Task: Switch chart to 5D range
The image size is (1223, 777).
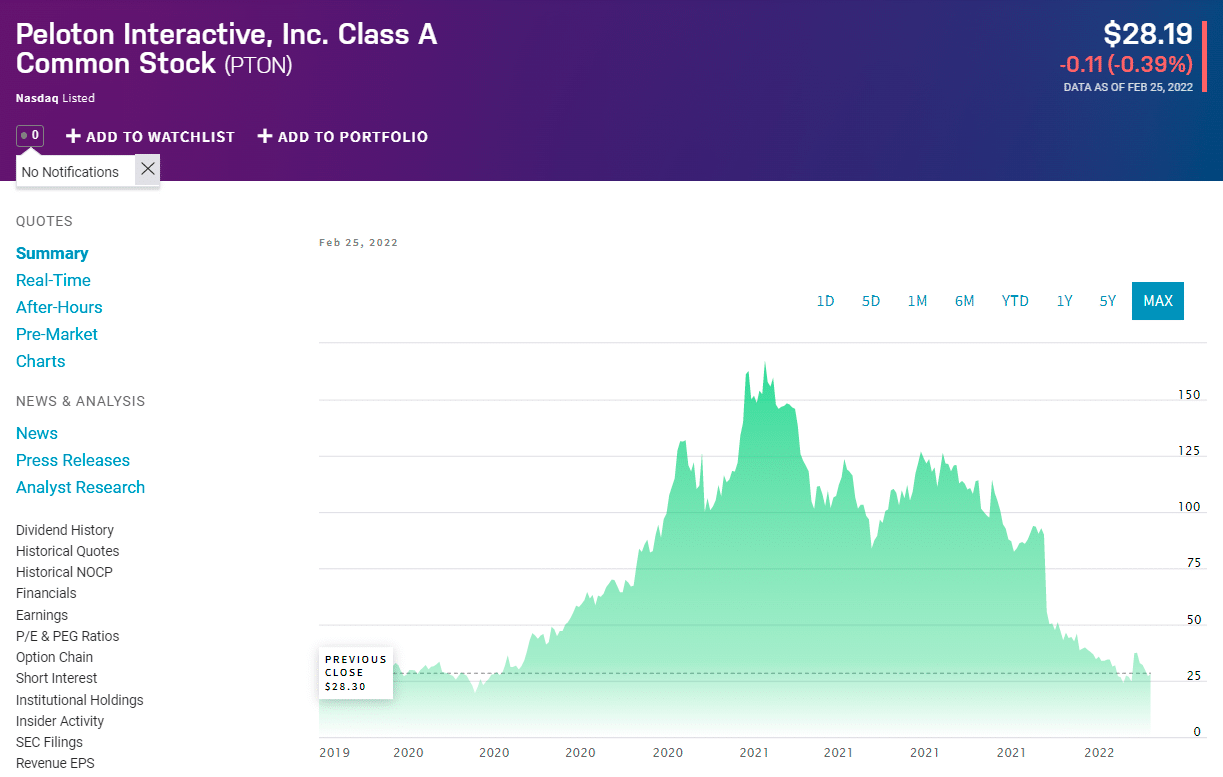Action: pos(871,301)
